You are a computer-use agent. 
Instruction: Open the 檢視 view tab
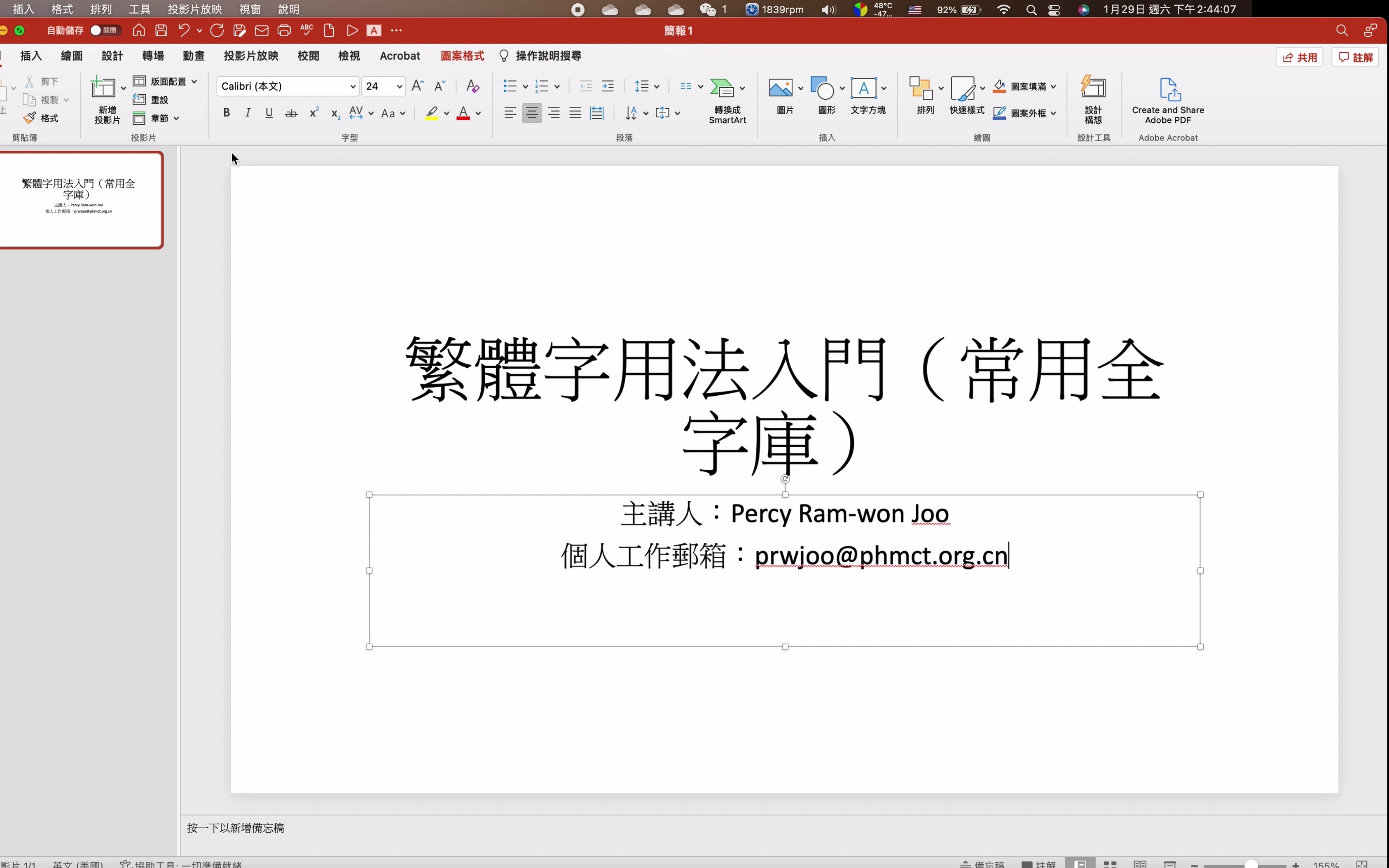(349, 56)
